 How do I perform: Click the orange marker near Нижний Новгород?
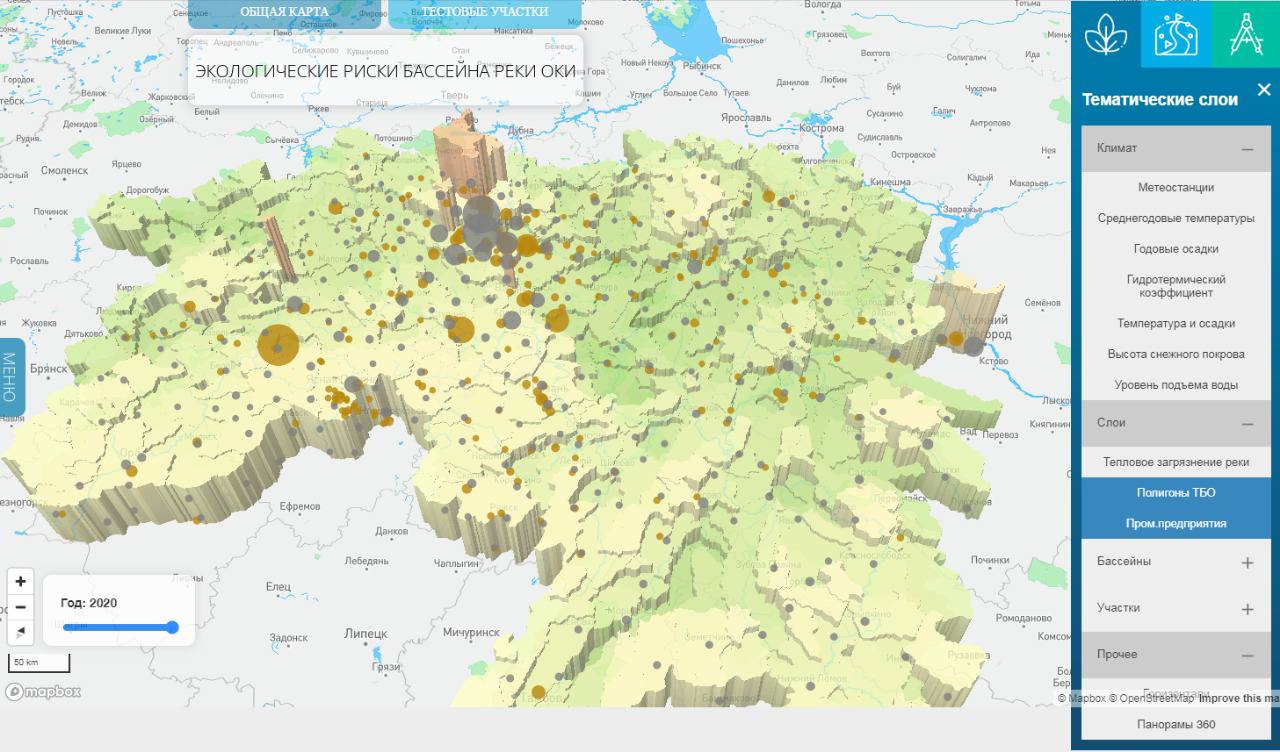[x=955, y=340]
